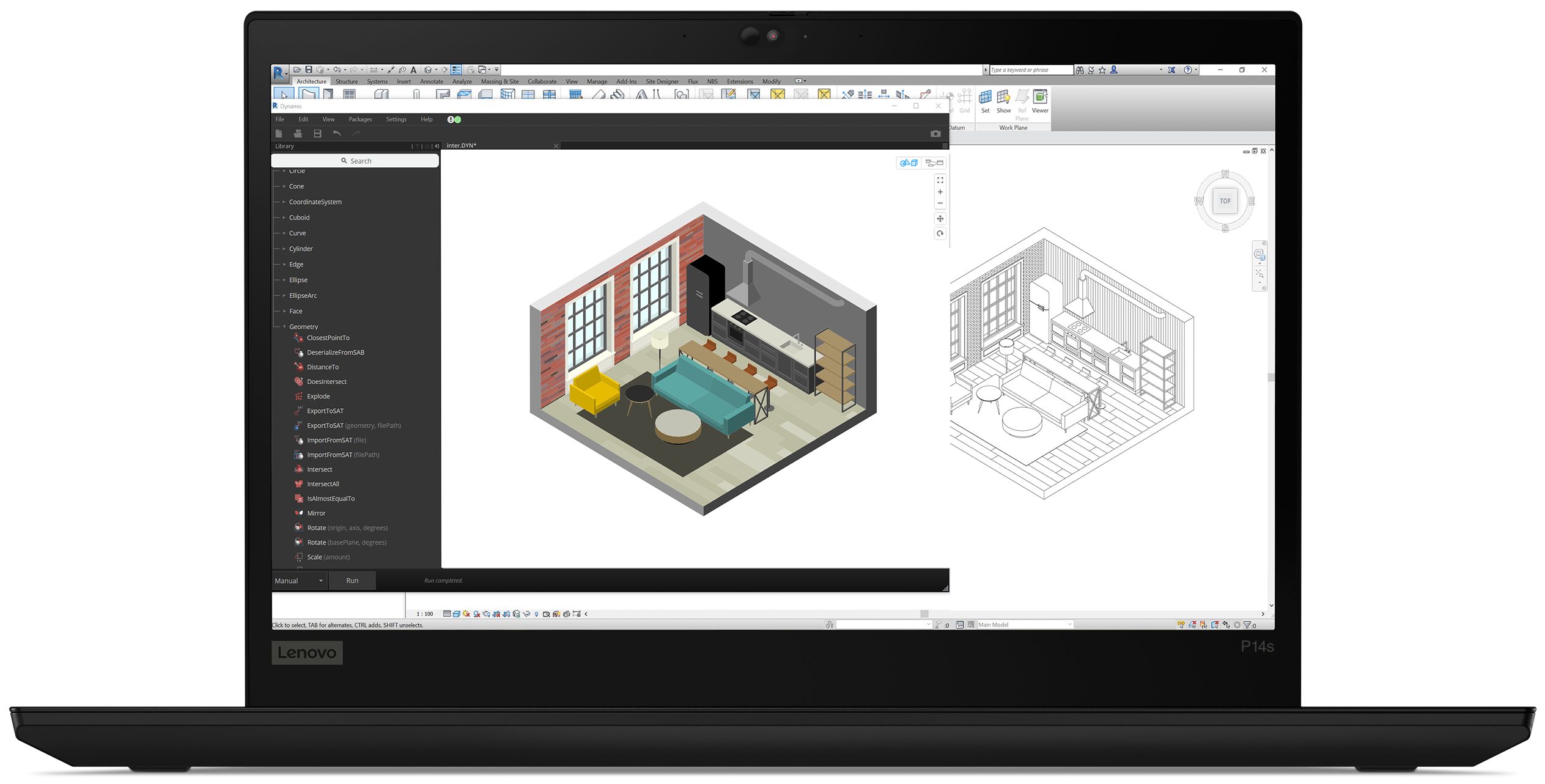Switch to graph view mode
This screenshot has width=1545, height=784.
point(934,163)
